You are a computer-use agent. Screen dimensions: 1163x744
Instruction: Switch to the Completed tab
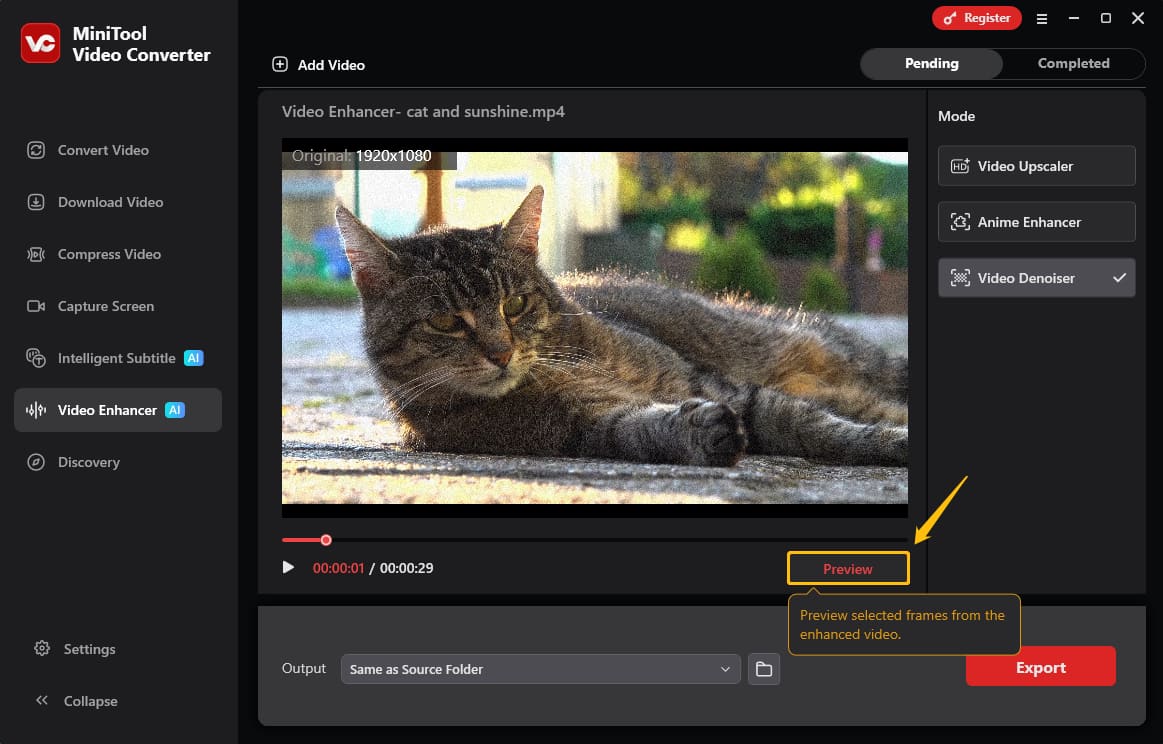pyautogui.click(x=1073, y=63)
